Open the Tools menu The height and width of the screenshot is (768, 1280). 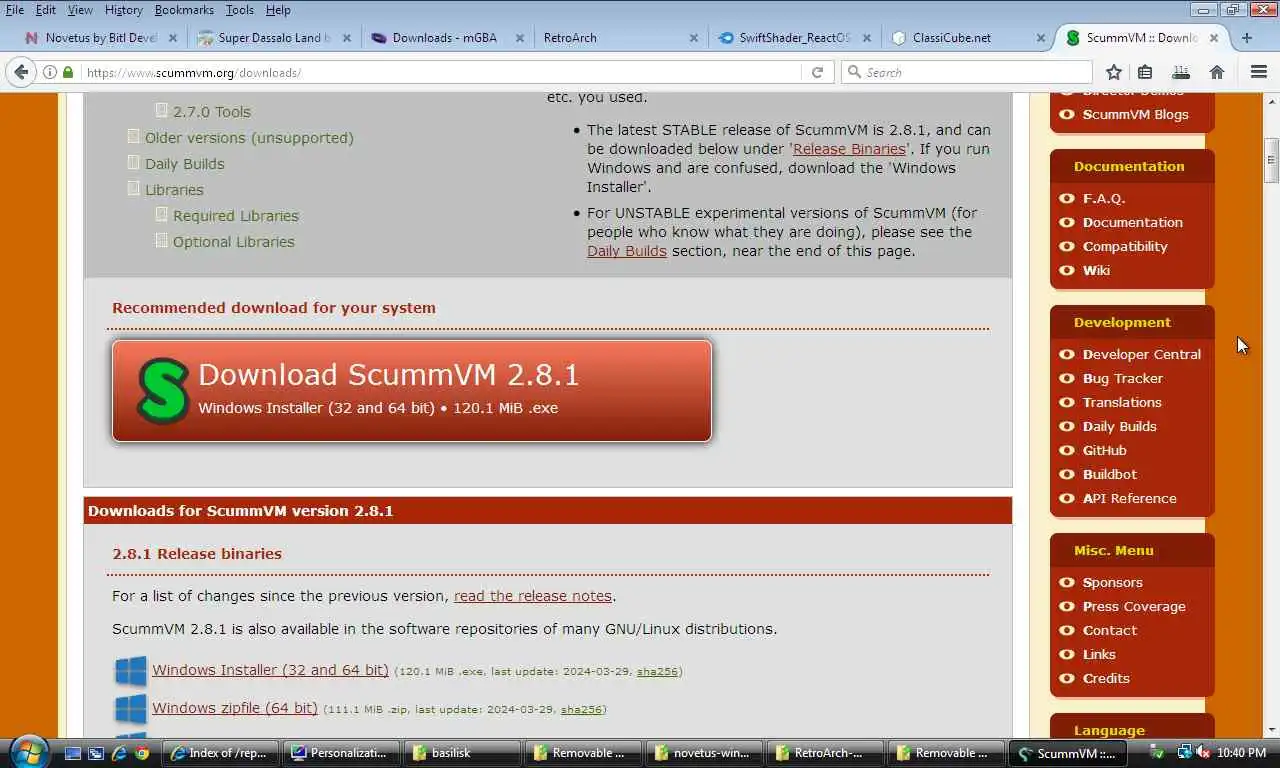click(x=240, y=10)
